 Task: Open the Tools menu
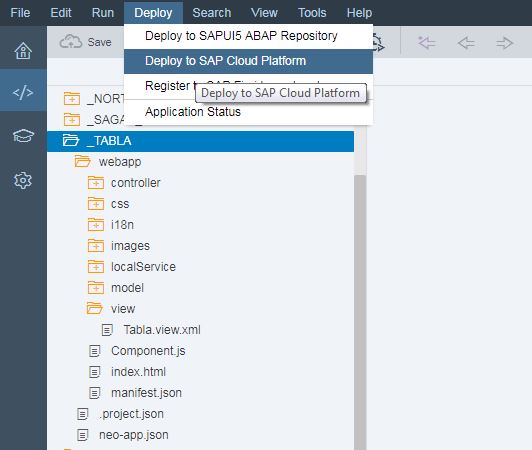[x=312, y=13]
